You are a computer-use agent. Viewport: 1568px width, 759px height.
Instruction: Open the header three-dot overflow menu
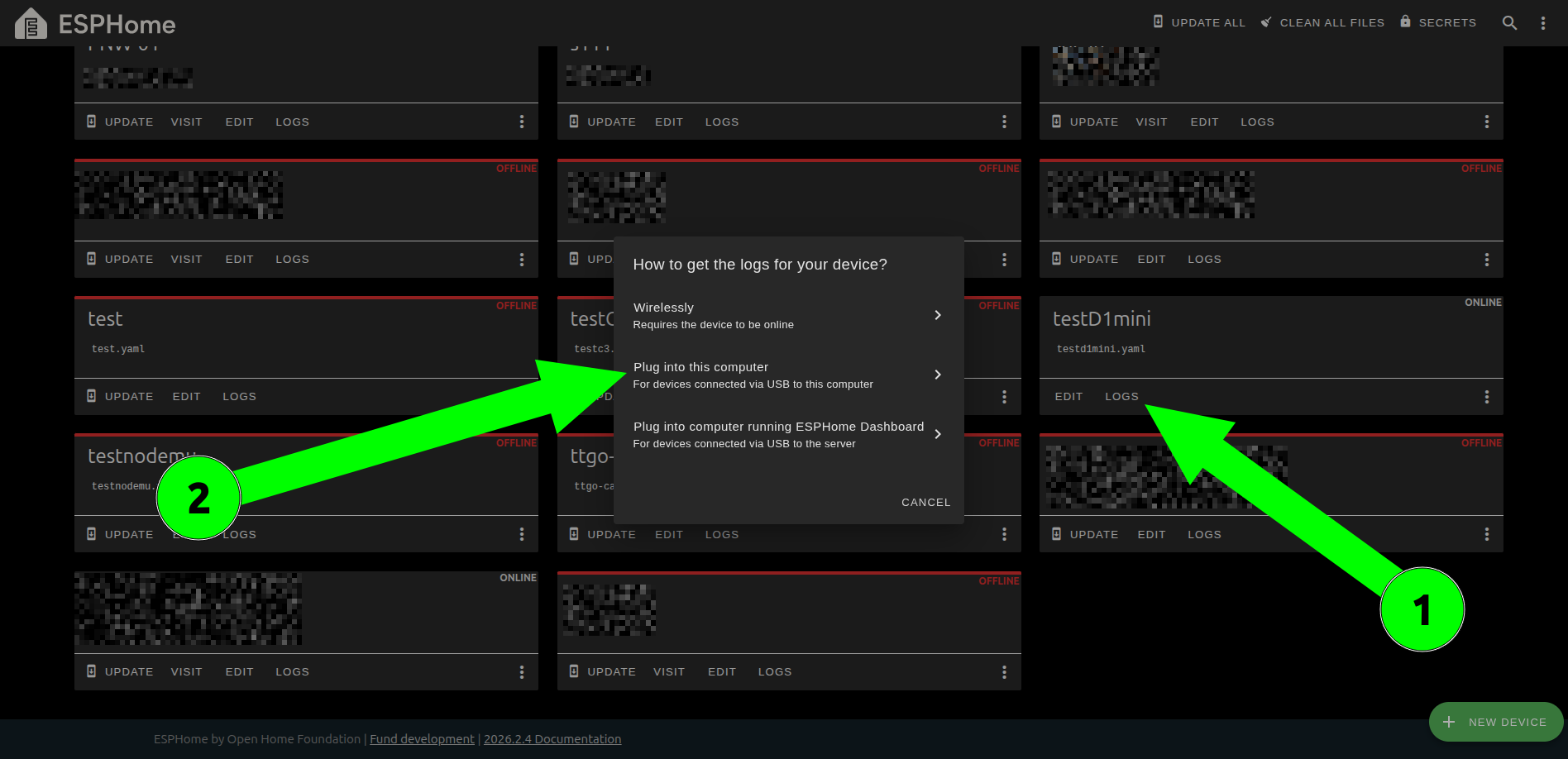[1542, 23]
